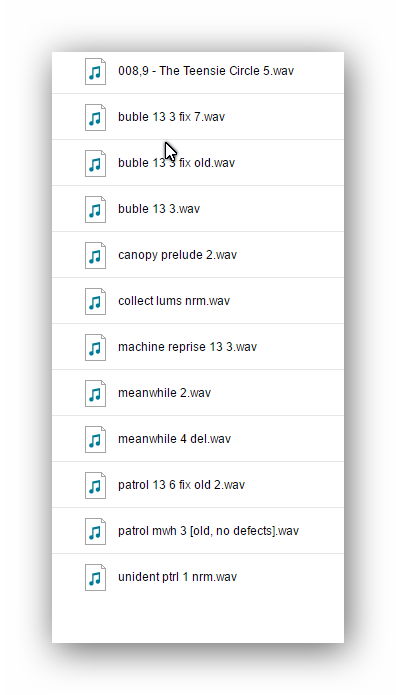Open machine reprise 13 3.wav file name
Image resolution: width=396 pixels, height=695 pixels.
187,347
